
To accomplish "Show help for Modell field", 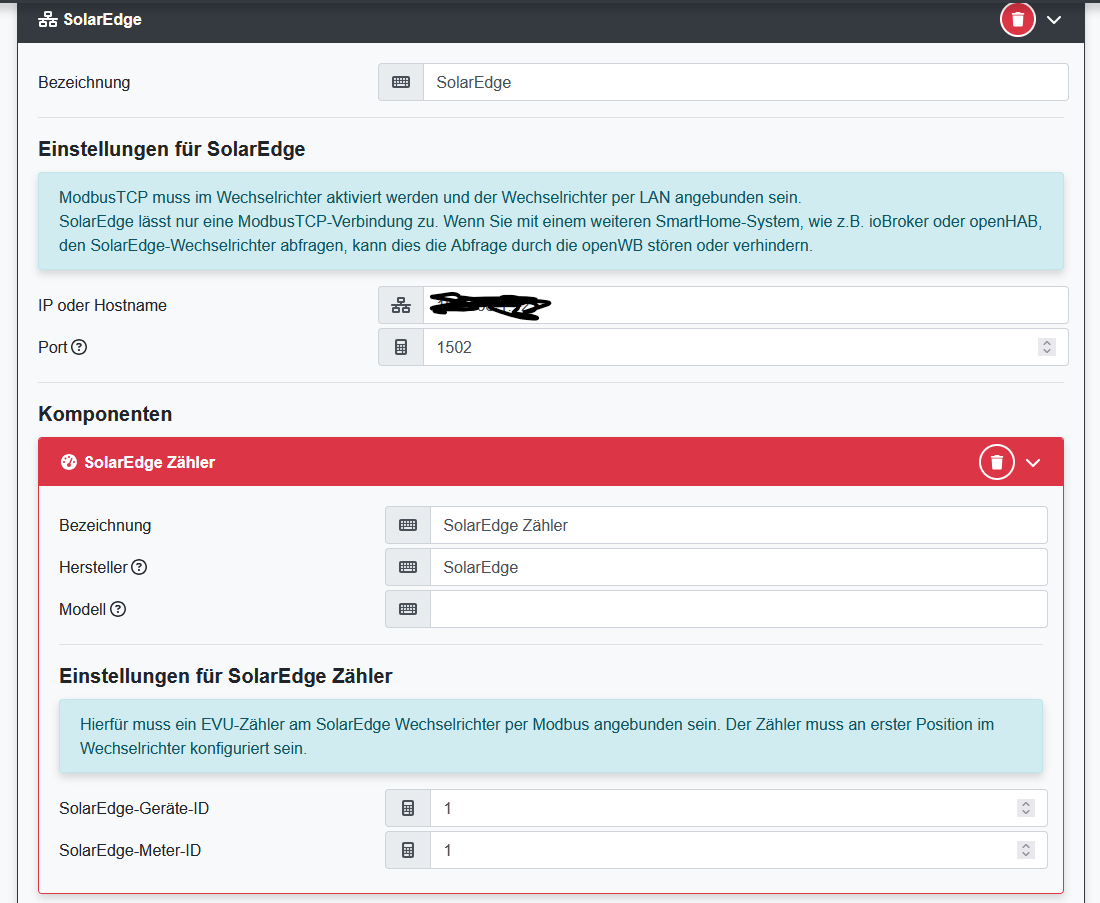I will point(118,609).
